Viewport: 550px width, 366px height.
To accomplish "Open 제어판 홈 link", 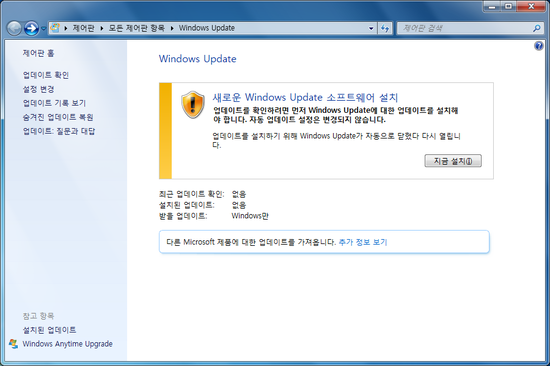I will [x=39, y=53].
